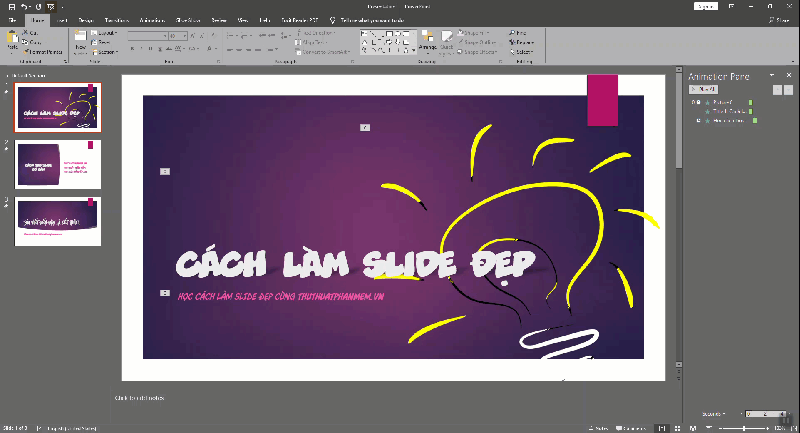Click the Save icon in quick access toolbar
The width and height of the screenshot is (800, 433).
tap(12, 7)
